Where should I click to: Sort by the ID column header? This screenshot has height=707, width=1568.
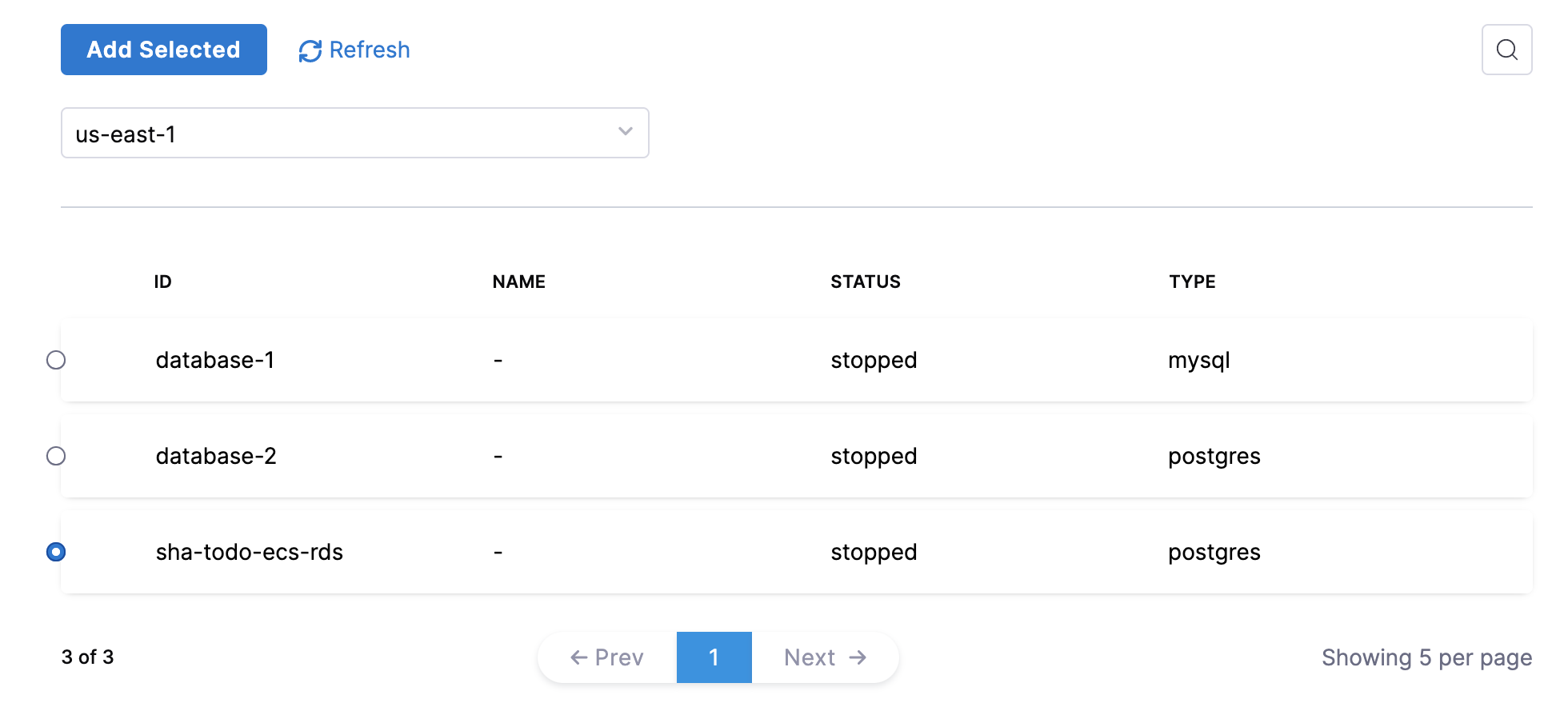pyautogui.click(x=162, y=282)
